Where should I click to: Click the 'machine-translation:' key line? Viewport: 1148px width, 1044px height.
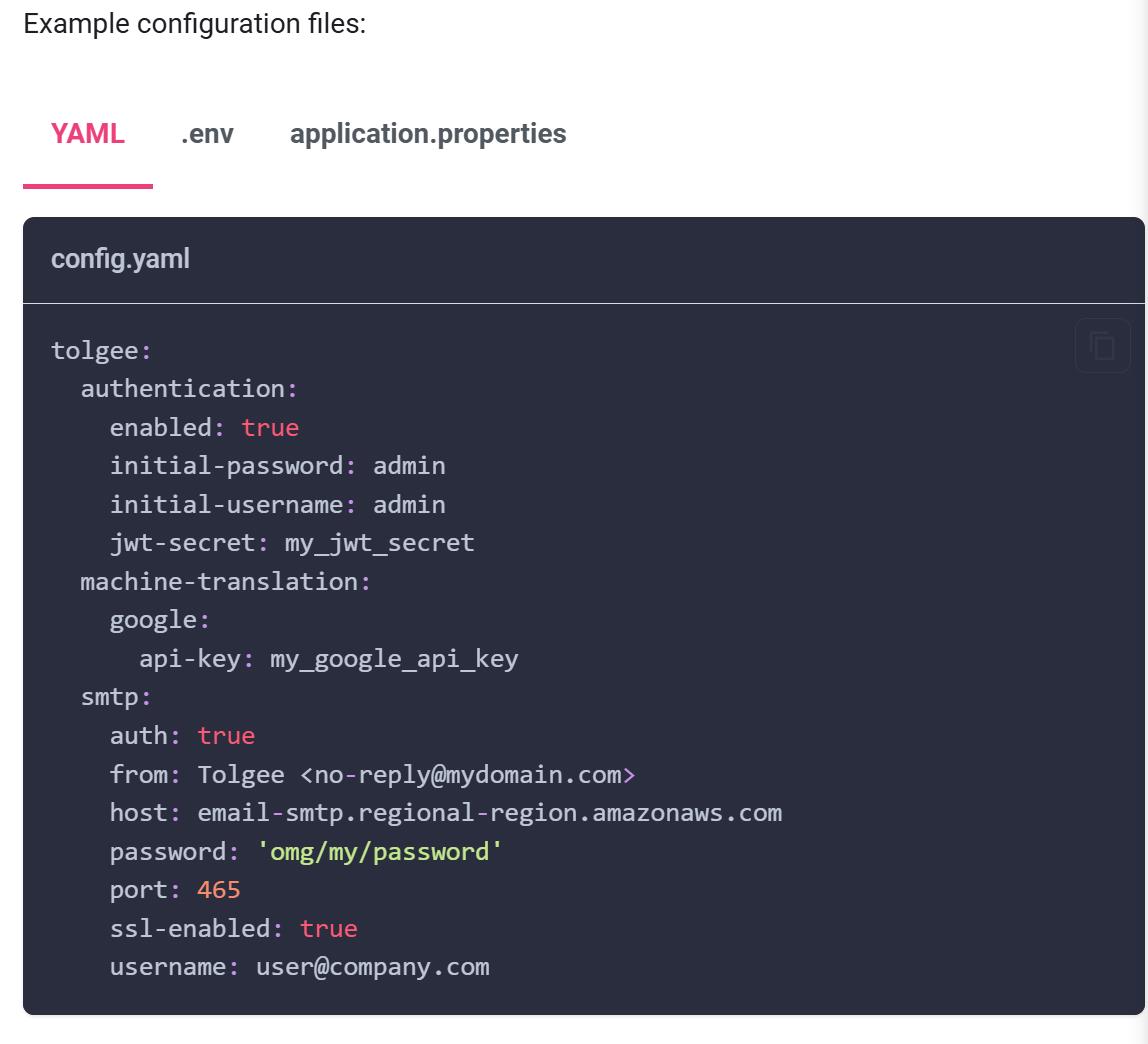226,582
